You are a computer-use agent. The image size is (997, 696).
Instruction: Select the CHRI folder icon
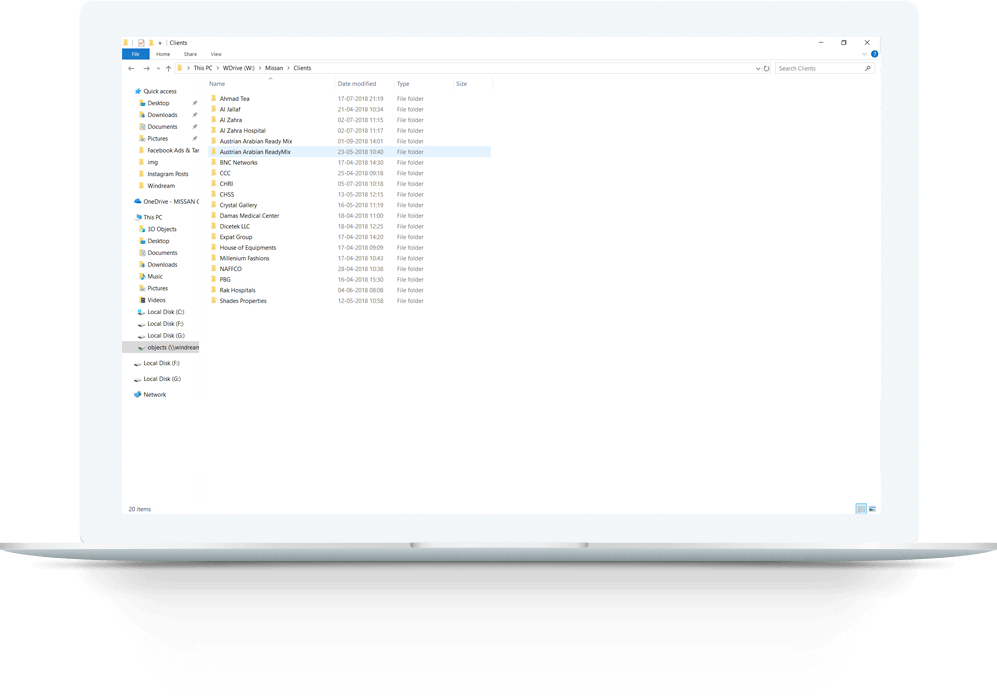214,184
